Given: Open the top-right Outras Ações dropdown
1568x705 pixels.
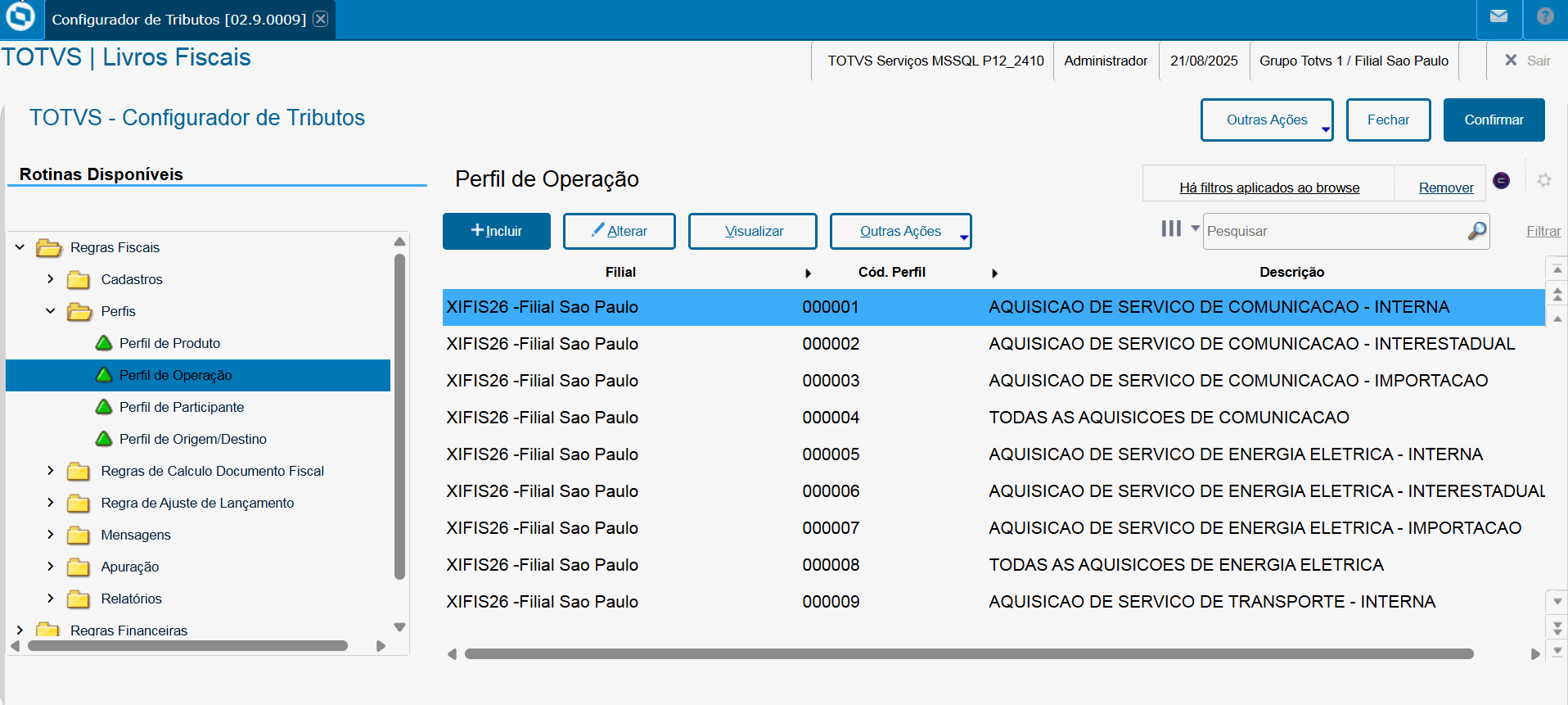Looking at the screenshot, I should tap(1267, 120).
